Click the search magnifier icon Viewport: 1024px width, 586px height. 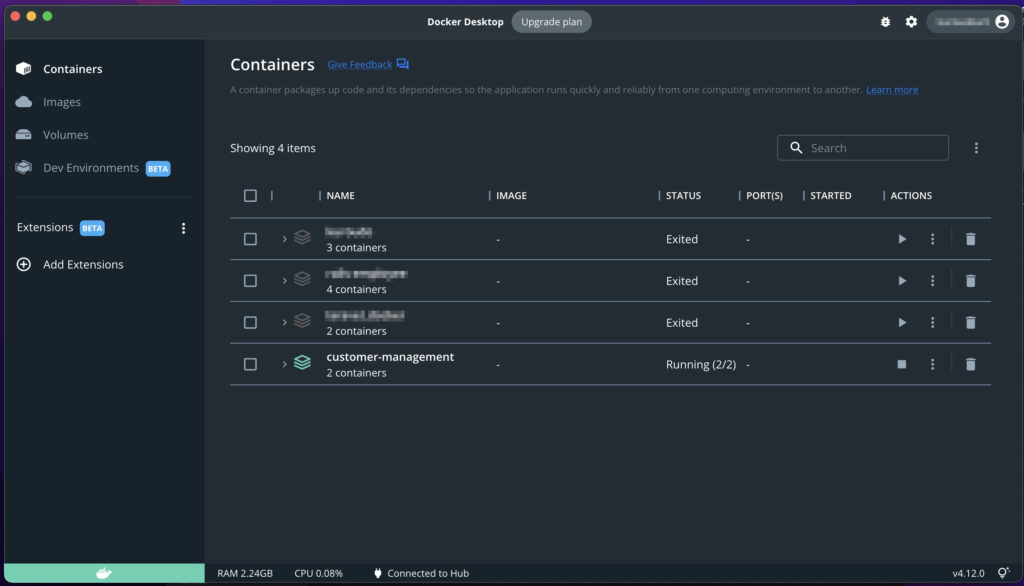tap(795, 148)
